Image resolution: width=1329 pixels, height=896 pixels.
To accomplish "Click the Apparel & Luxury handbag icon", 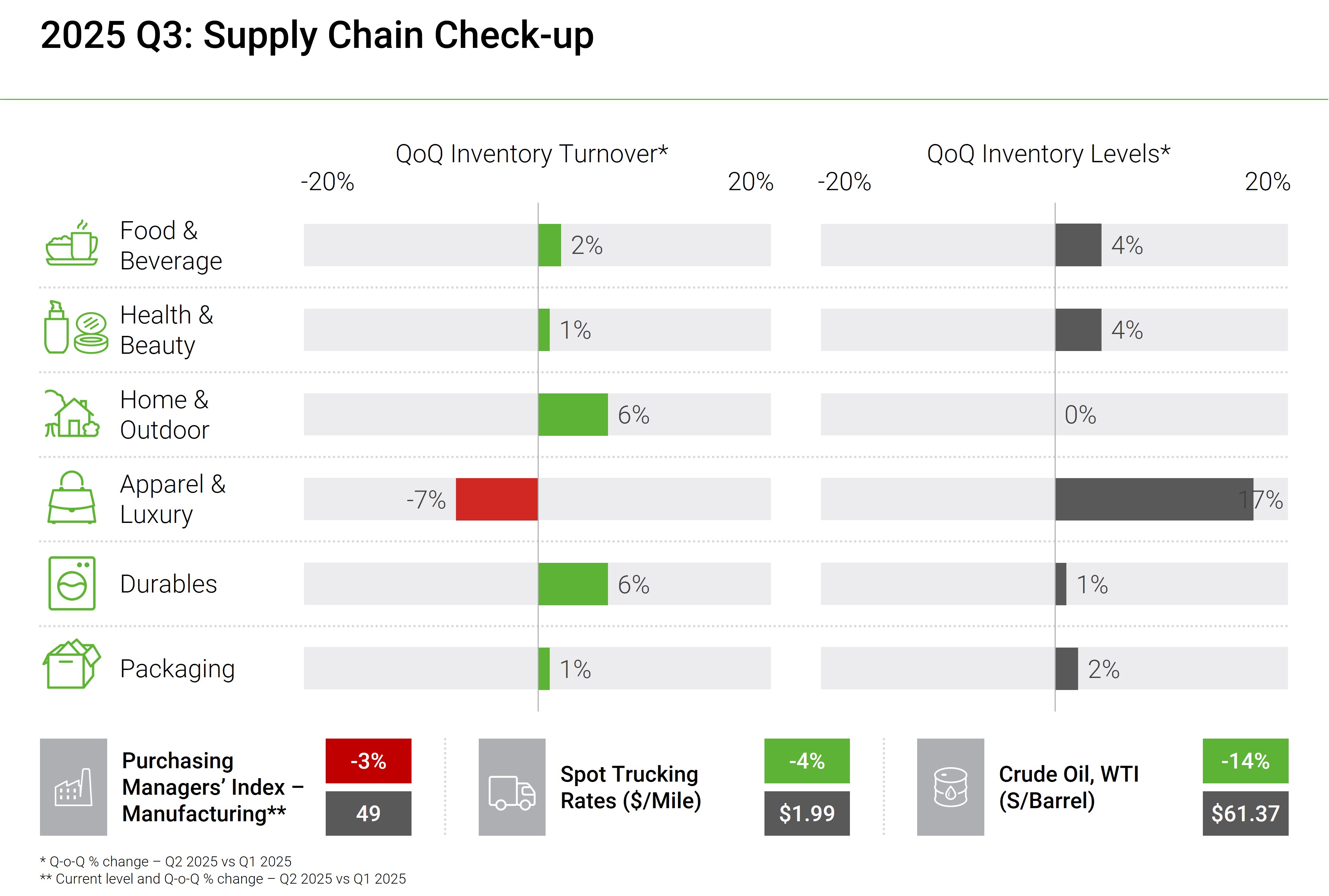I will click(x=72, y=498).
